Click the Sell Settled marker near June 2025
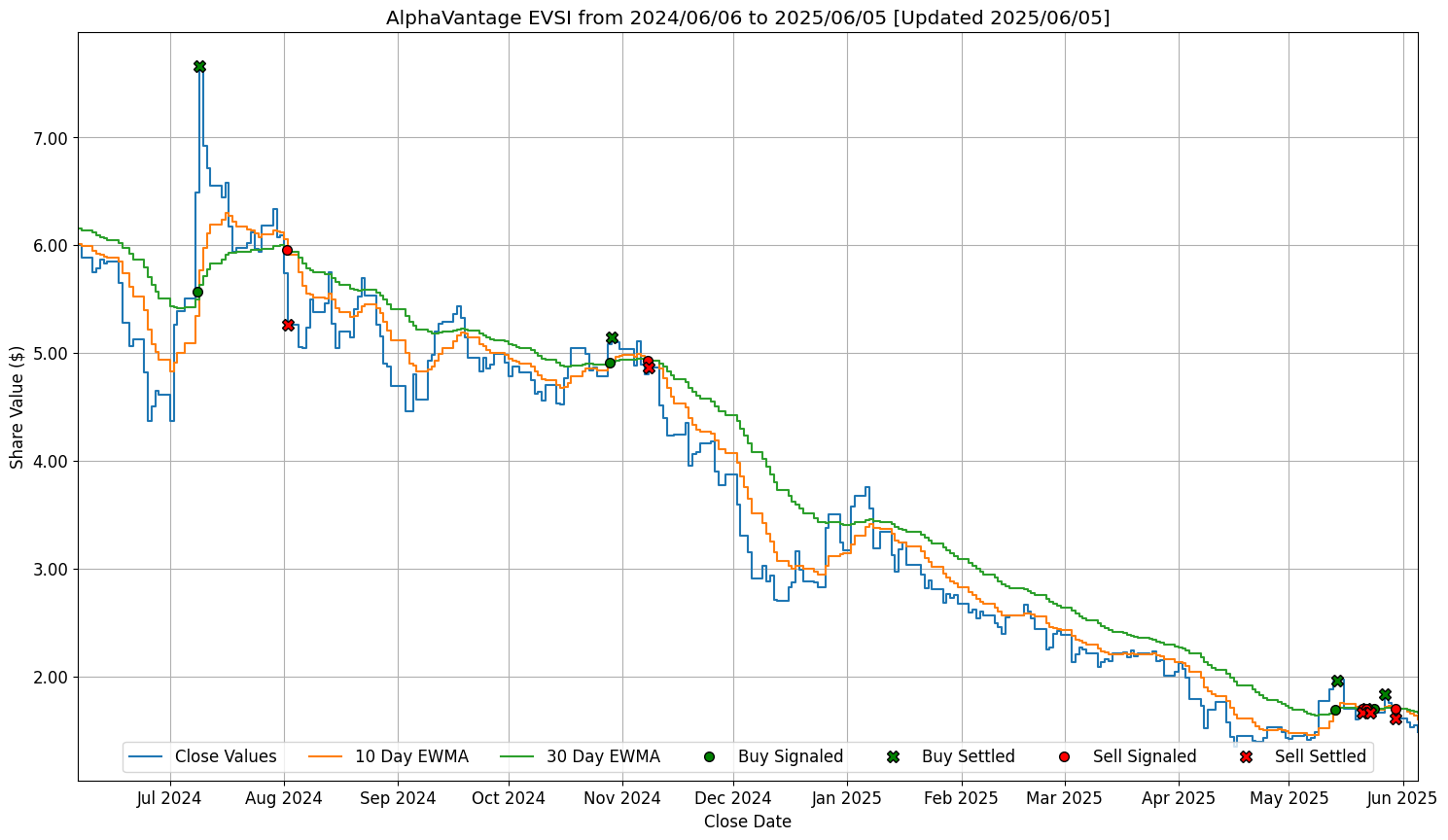 tap(1395, 718)
